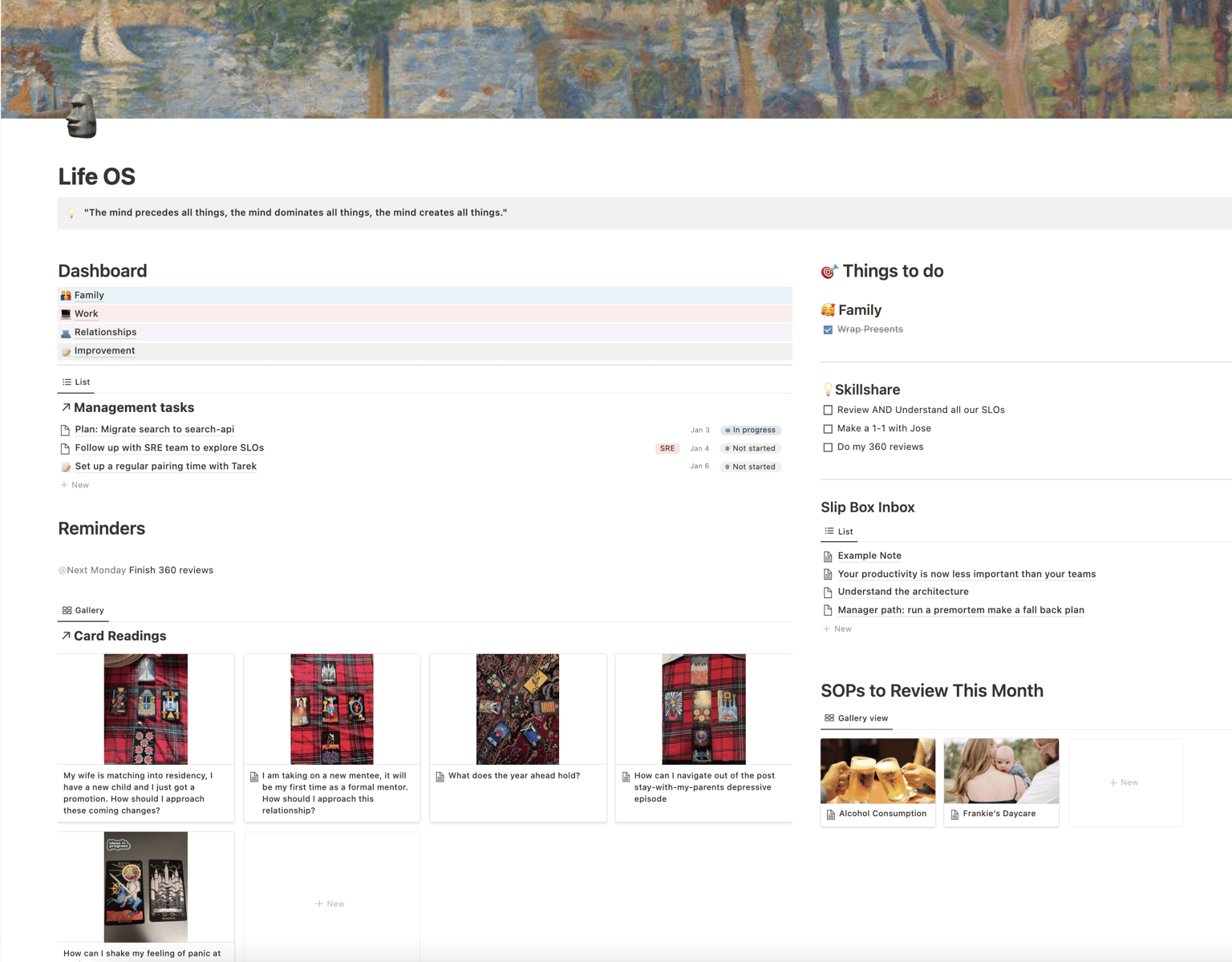This screenshot has width=1232, height=962.
Task: Click the Jan 6 date on Tarek task
Action: (x=699, y=467)
